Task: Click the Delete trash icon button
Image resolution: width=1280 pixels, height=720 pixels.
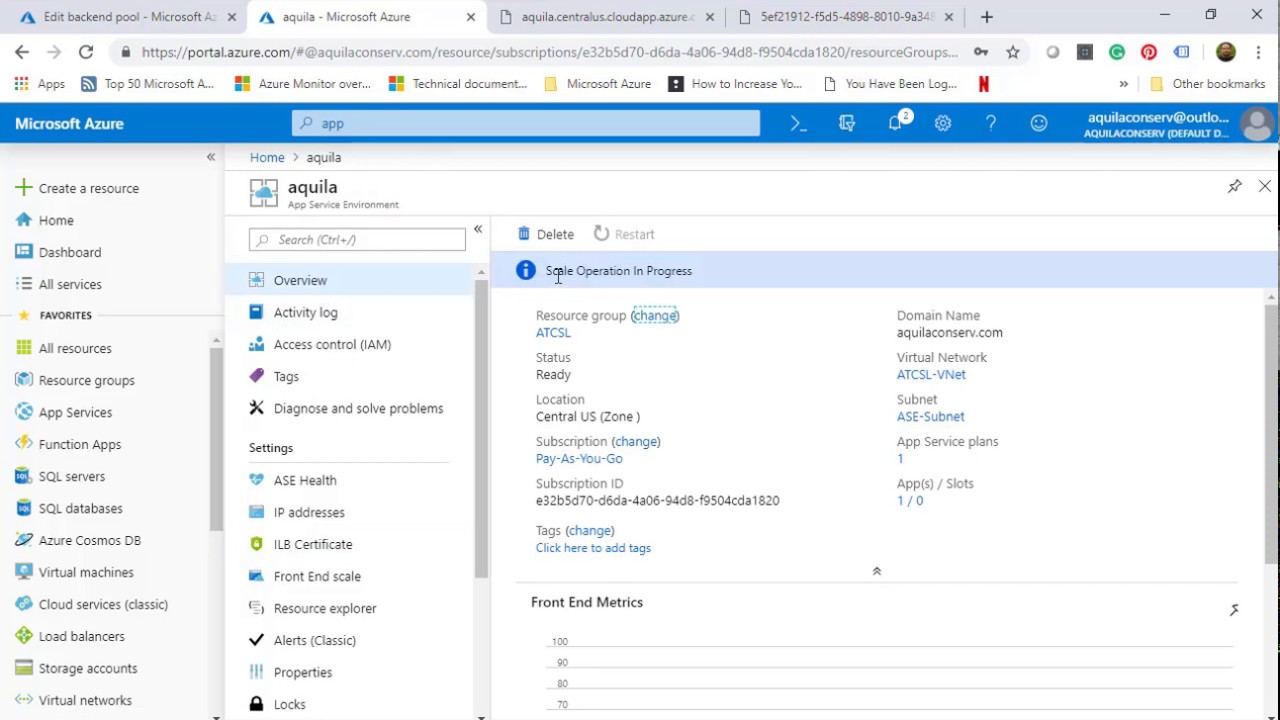Action: point(546,234)
